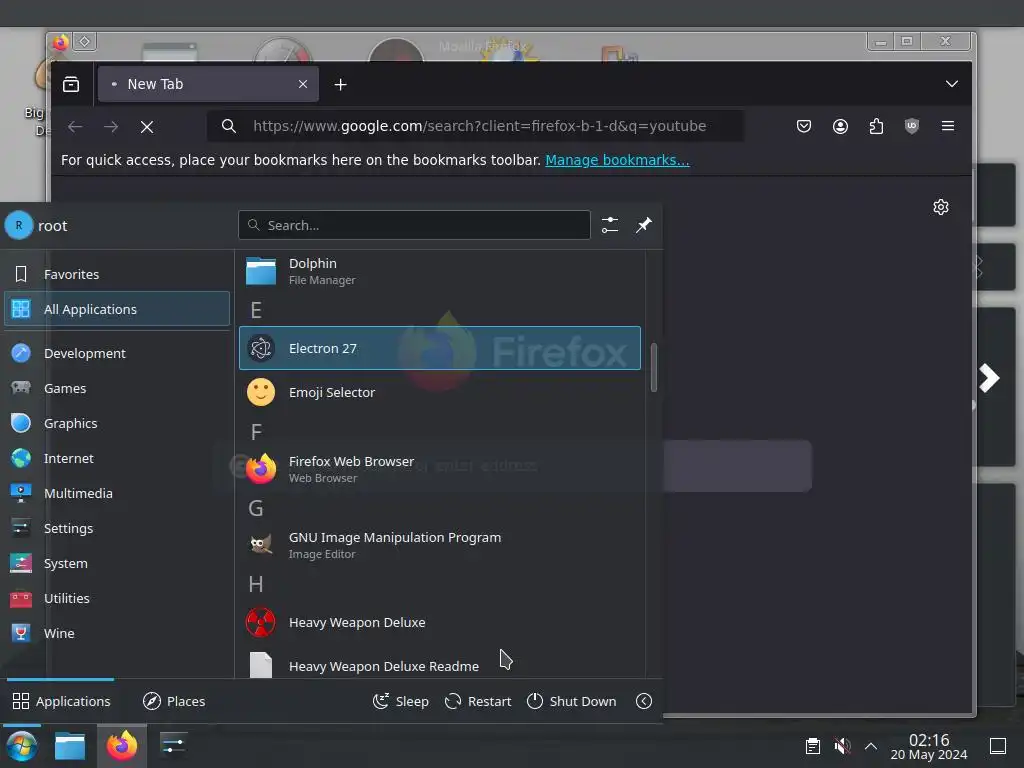Screen dimensions: 1024x768
Task: Activate Firefox taskbar icon
Action: [x=122, y=746]
